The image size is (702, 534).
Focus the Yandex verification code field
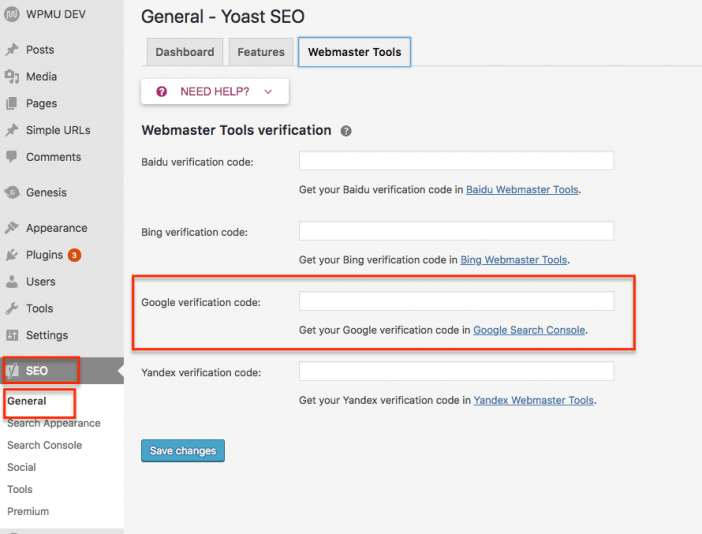point(456,371)
